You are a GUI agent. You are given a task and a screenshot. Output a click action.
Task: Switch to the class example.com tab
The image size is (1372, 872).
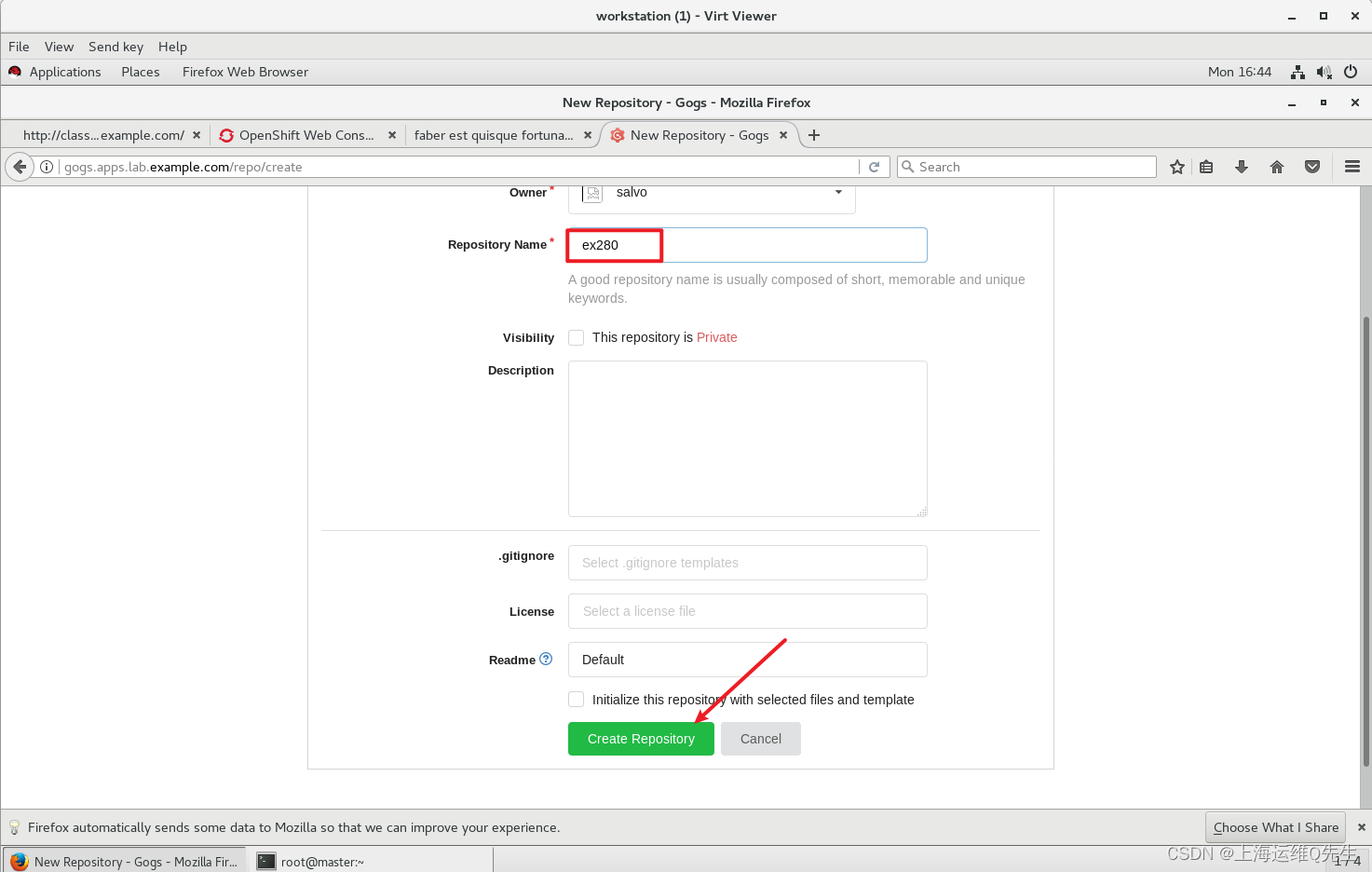(103, 135)
